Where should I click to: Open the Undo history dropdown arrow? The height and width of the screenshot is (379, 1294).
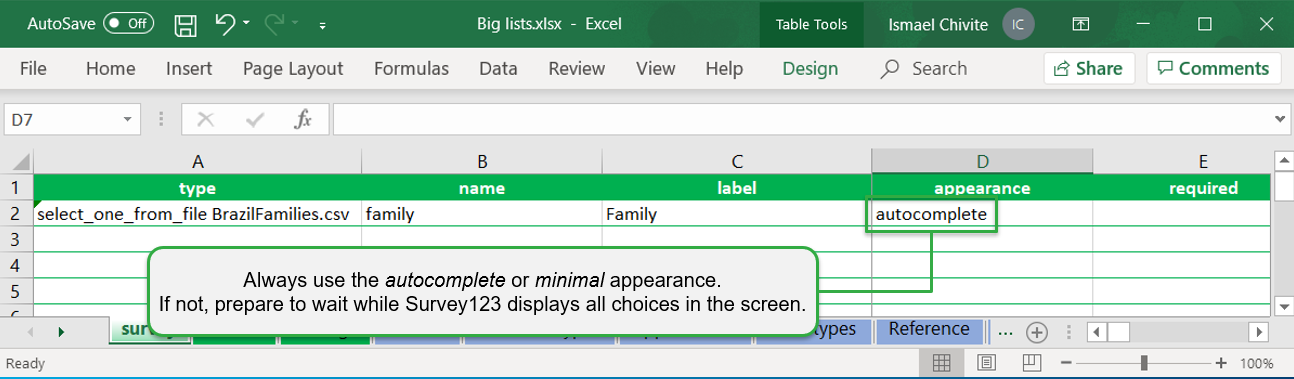coord(247,23)
